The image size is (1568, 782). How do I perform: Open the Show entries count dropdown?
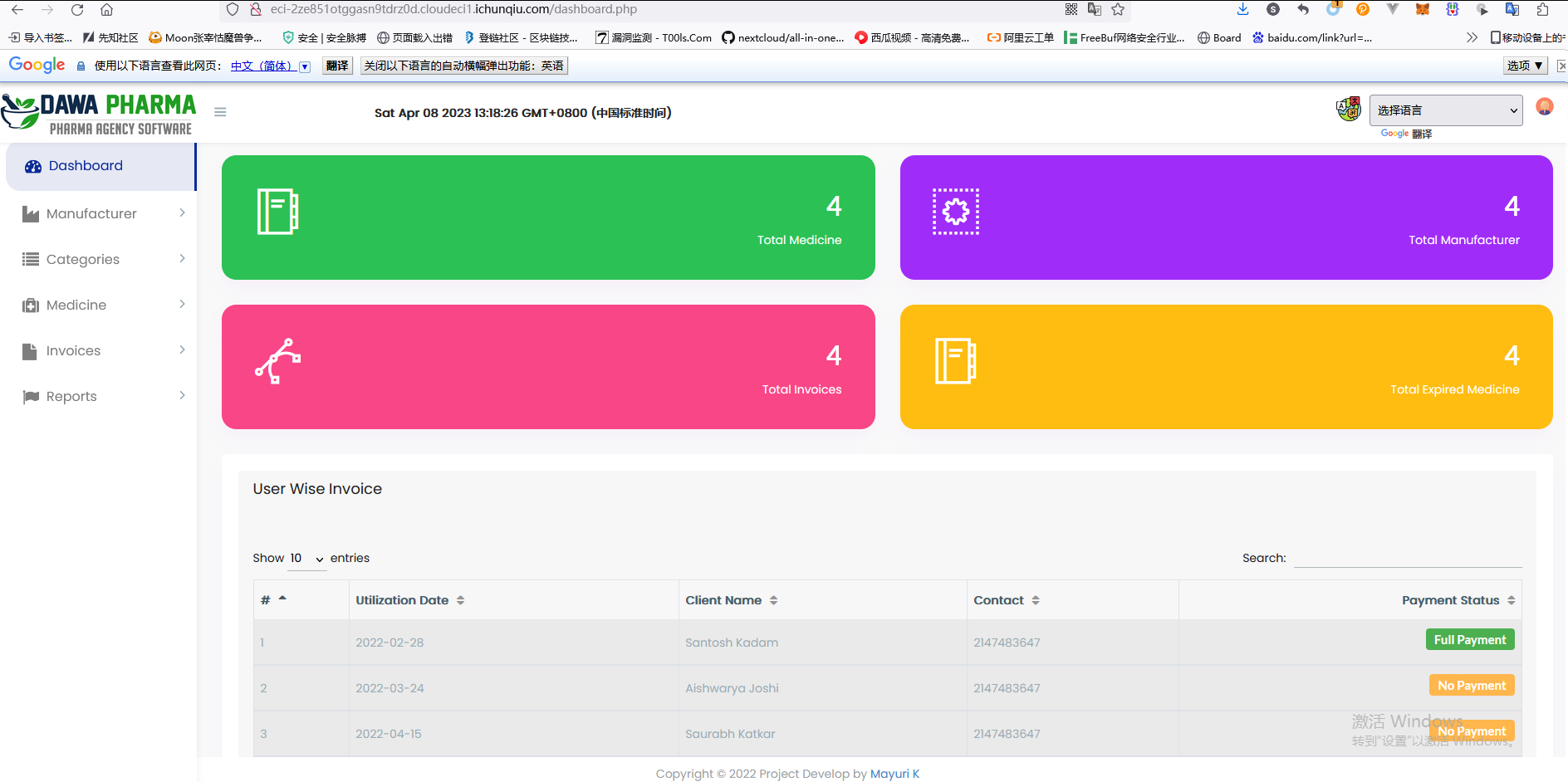pos(306,559)
